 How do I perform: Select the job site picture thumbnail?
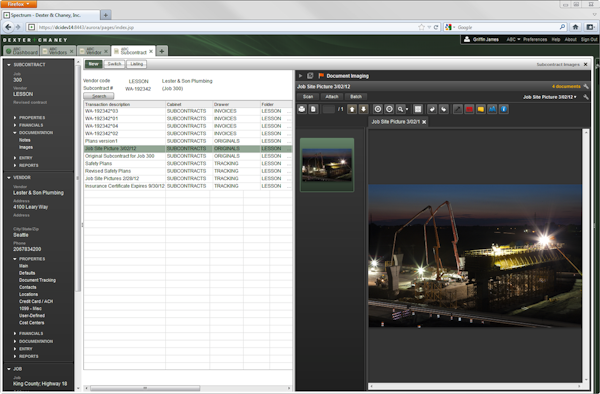327,165
